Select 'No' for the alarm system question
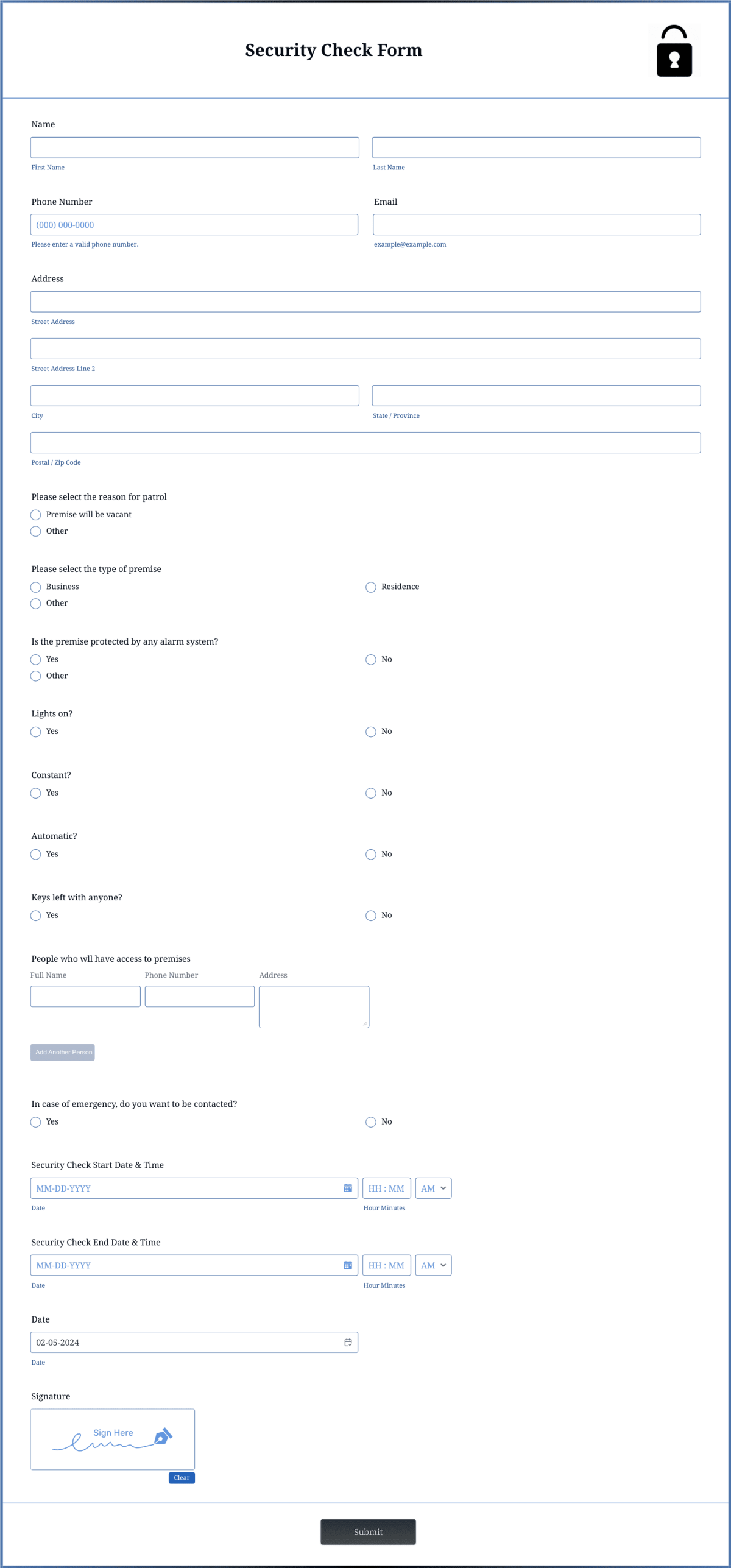The image size is (731, 1568). tap(370, 659)
